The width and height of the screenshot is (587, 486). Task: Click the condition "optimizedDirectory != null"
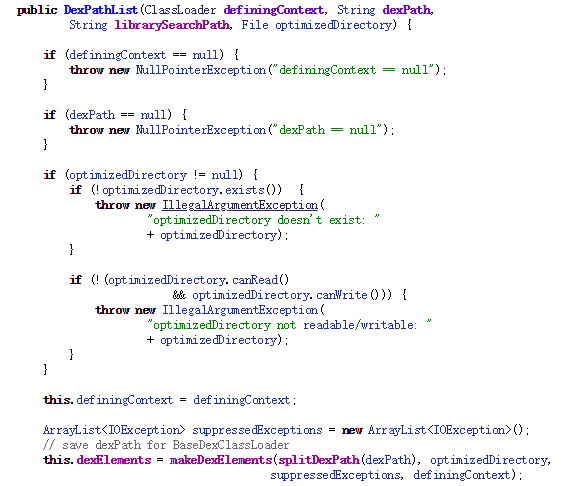[153, 175]
